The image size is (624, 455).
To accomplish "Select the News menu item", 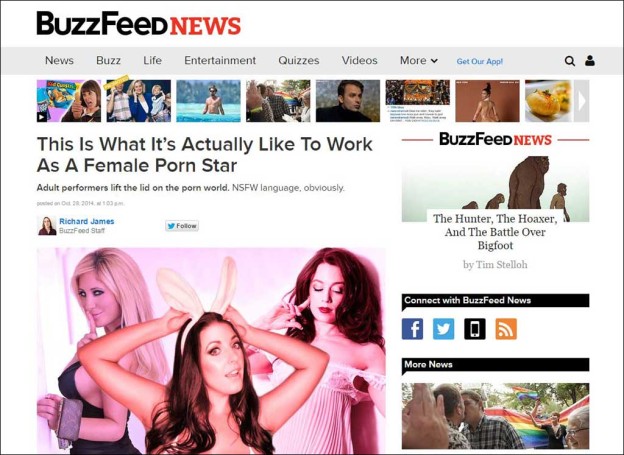I will click(59, 61).
